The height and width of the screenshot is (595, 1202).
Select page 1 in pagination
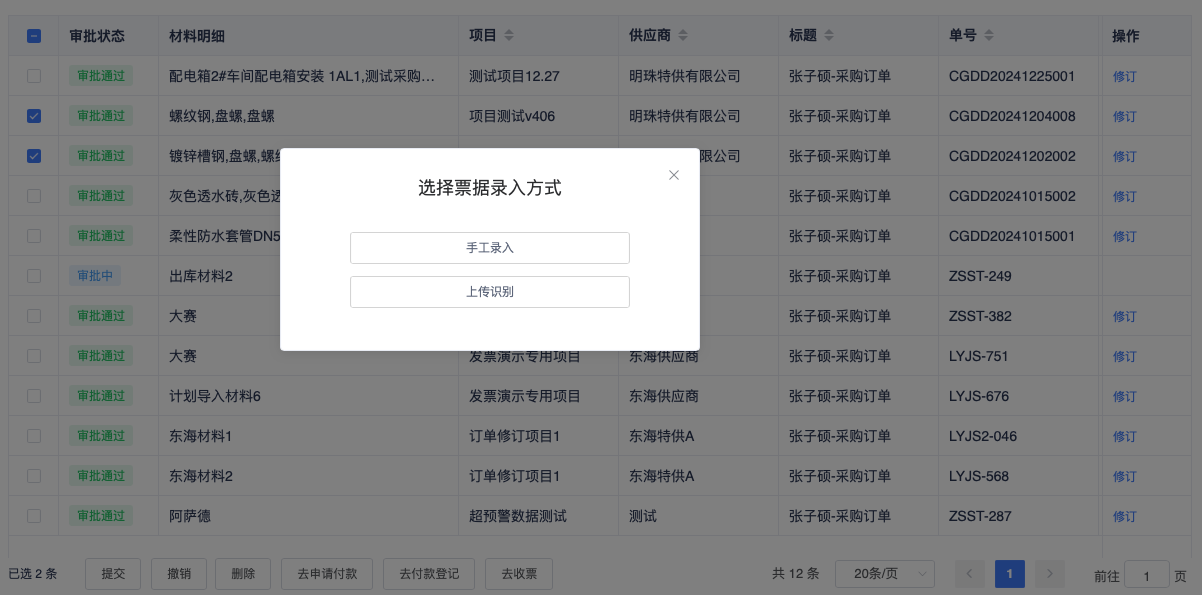click(x=1010, y=574)
